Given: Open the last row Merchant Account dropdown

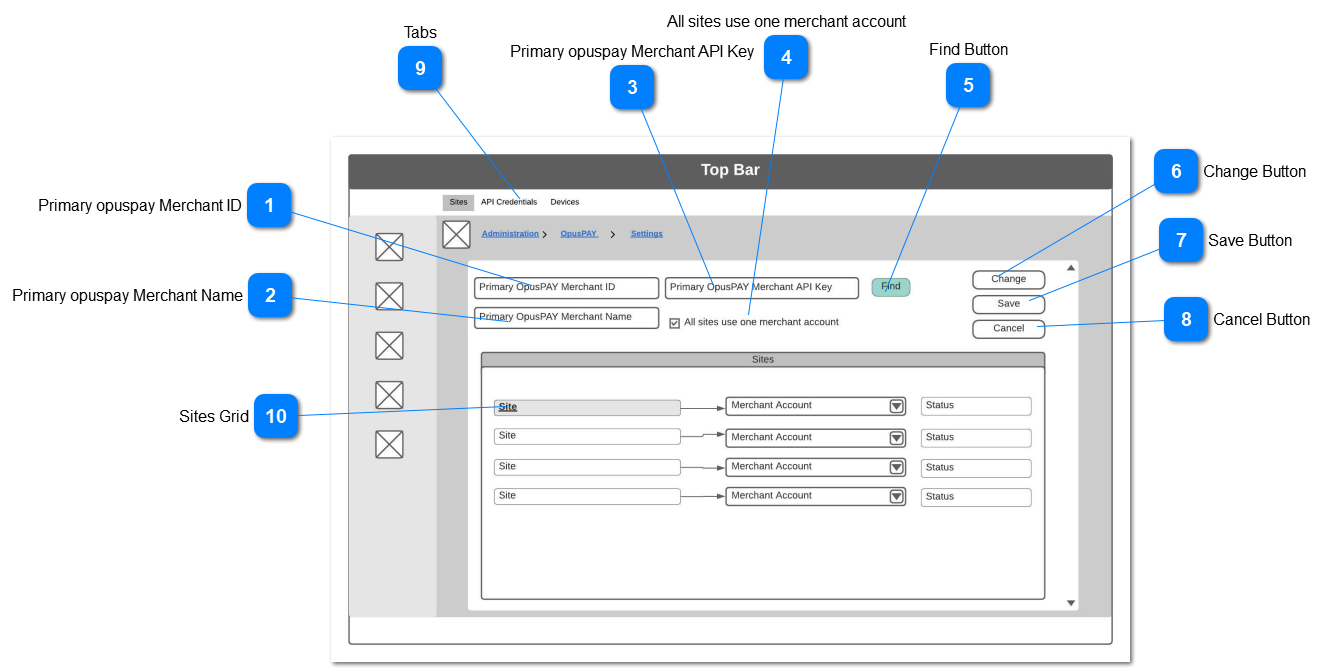Looking at the screenshot, I should (x=896, y=496).
